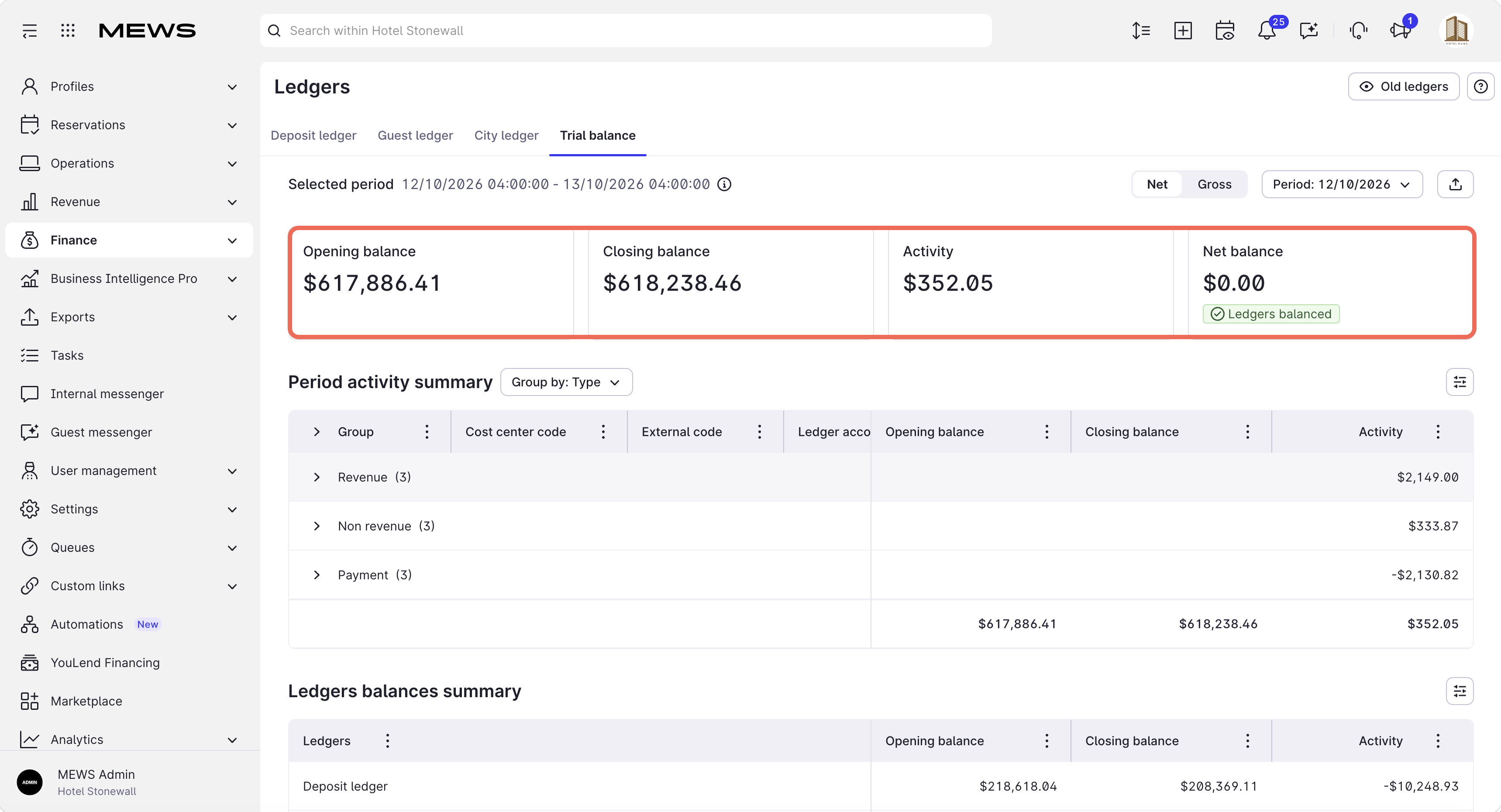Viewport: 1501px width, 812px height.
Task: Open the app grid launcher icon
Action: pos(68,30)
